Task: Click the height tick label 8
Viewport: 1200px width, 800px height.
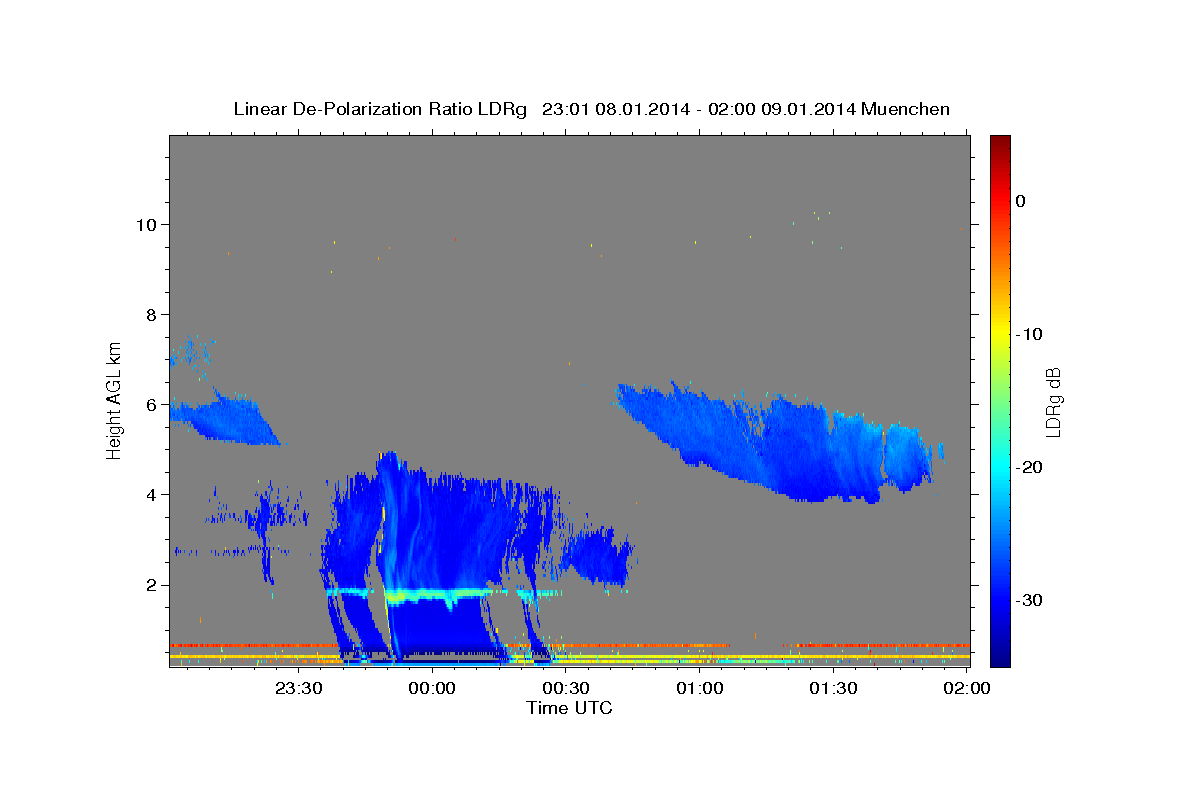Action: (x=152, y=314)
